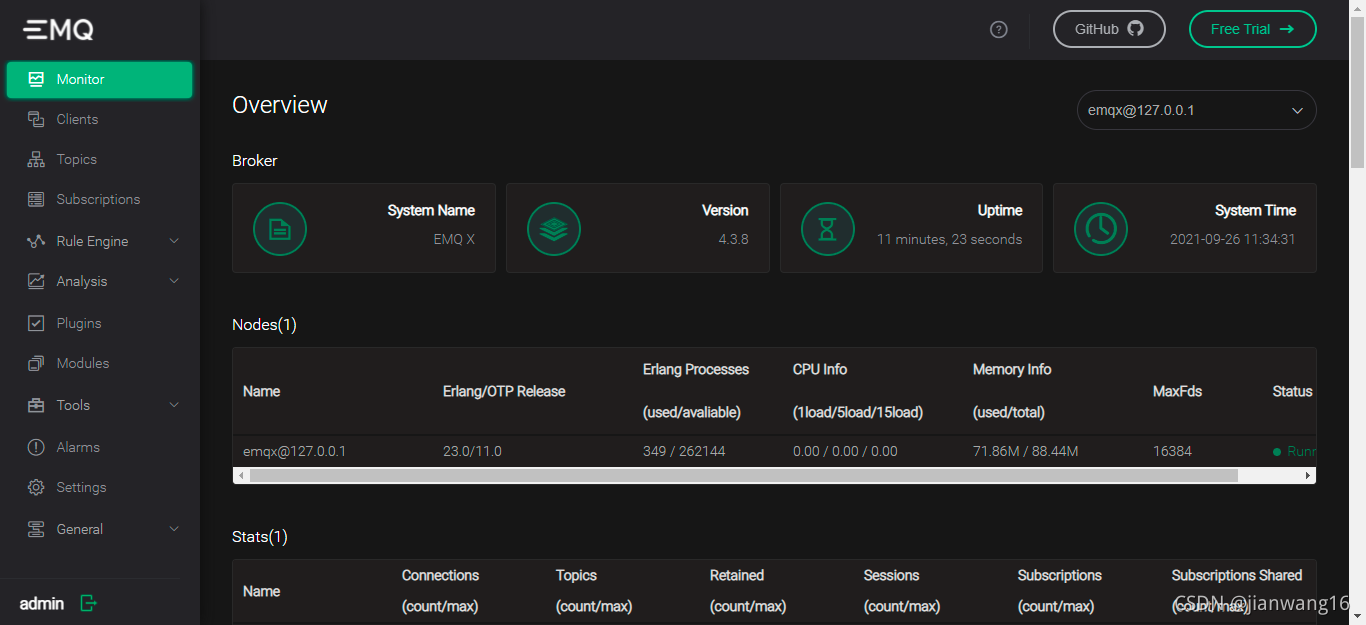The height and width of the screenshot is (625, 1366).
Task: Click the Overview page title
Action: pyautogui.click(x=280, y=105)
